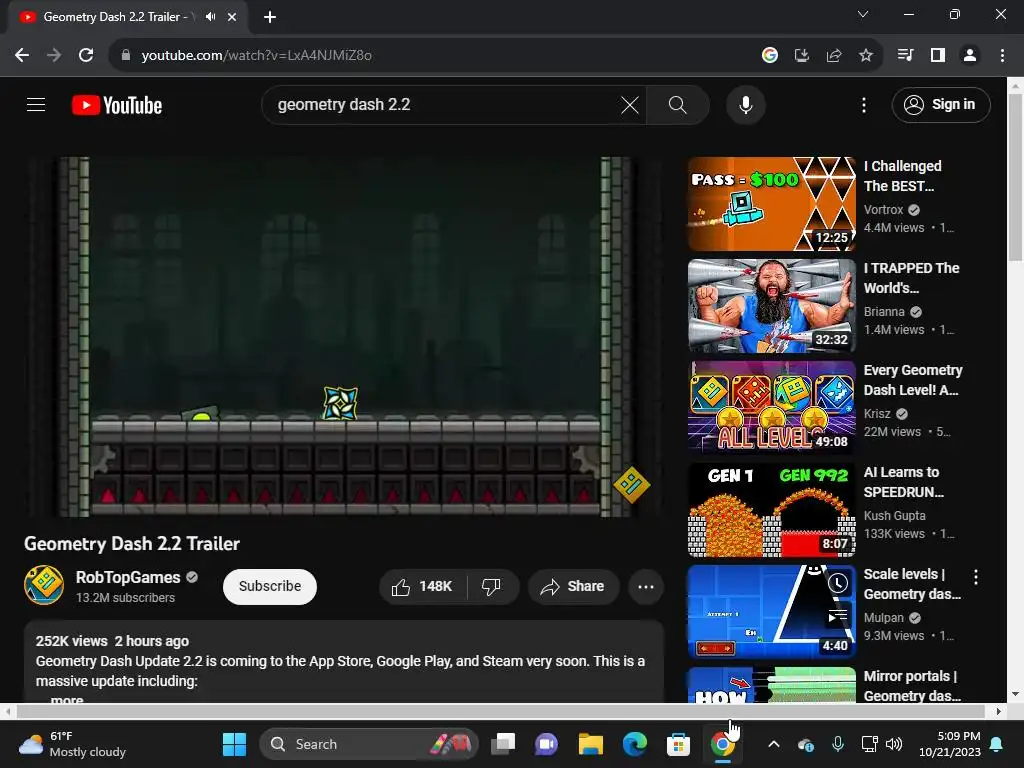
Task: Click Kush Gupta channel name
Action: [x=894, y=515]
